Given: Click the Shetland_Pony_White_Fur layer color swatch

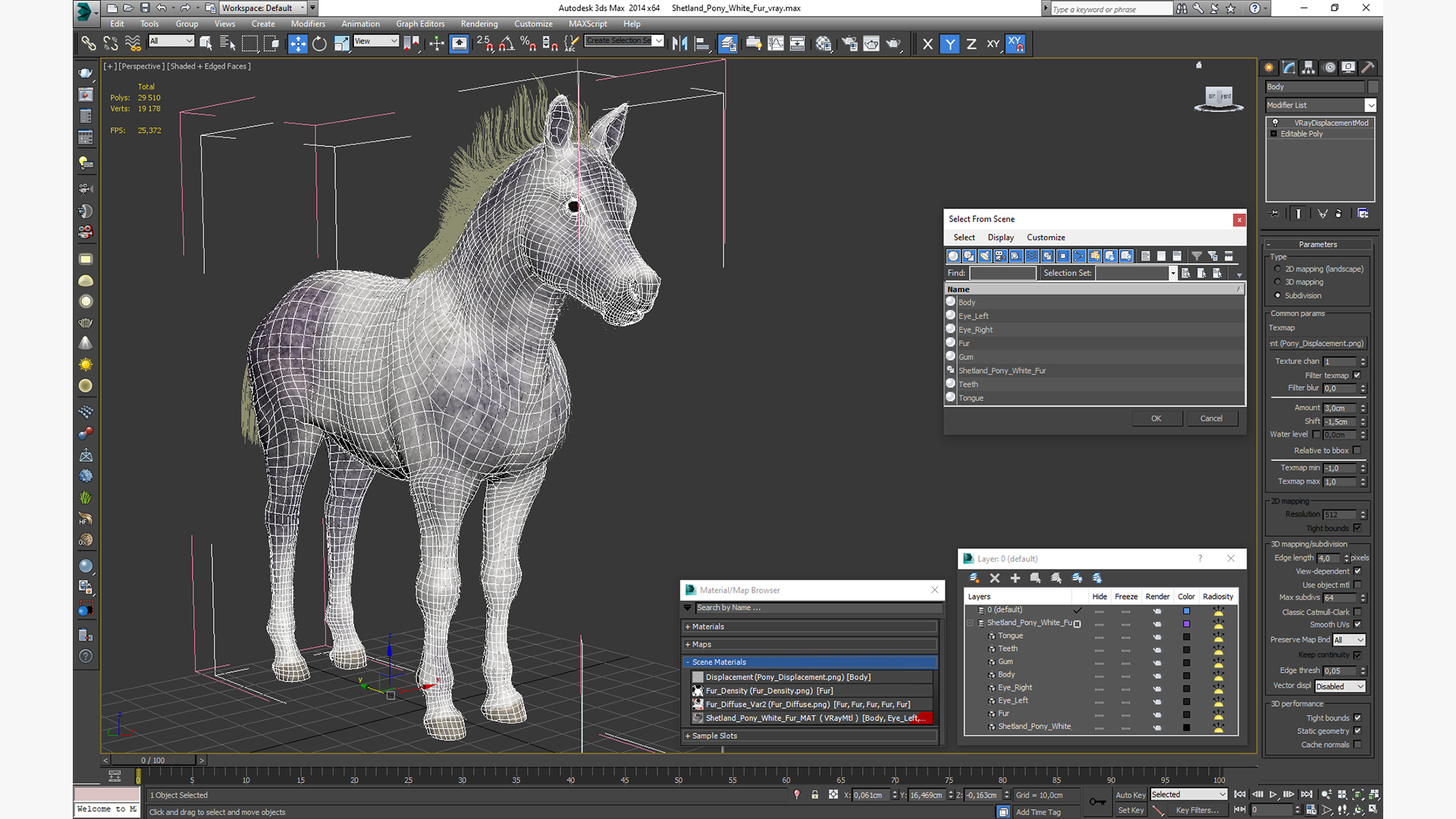Looking at the screenshot, I should [1187, 623].
